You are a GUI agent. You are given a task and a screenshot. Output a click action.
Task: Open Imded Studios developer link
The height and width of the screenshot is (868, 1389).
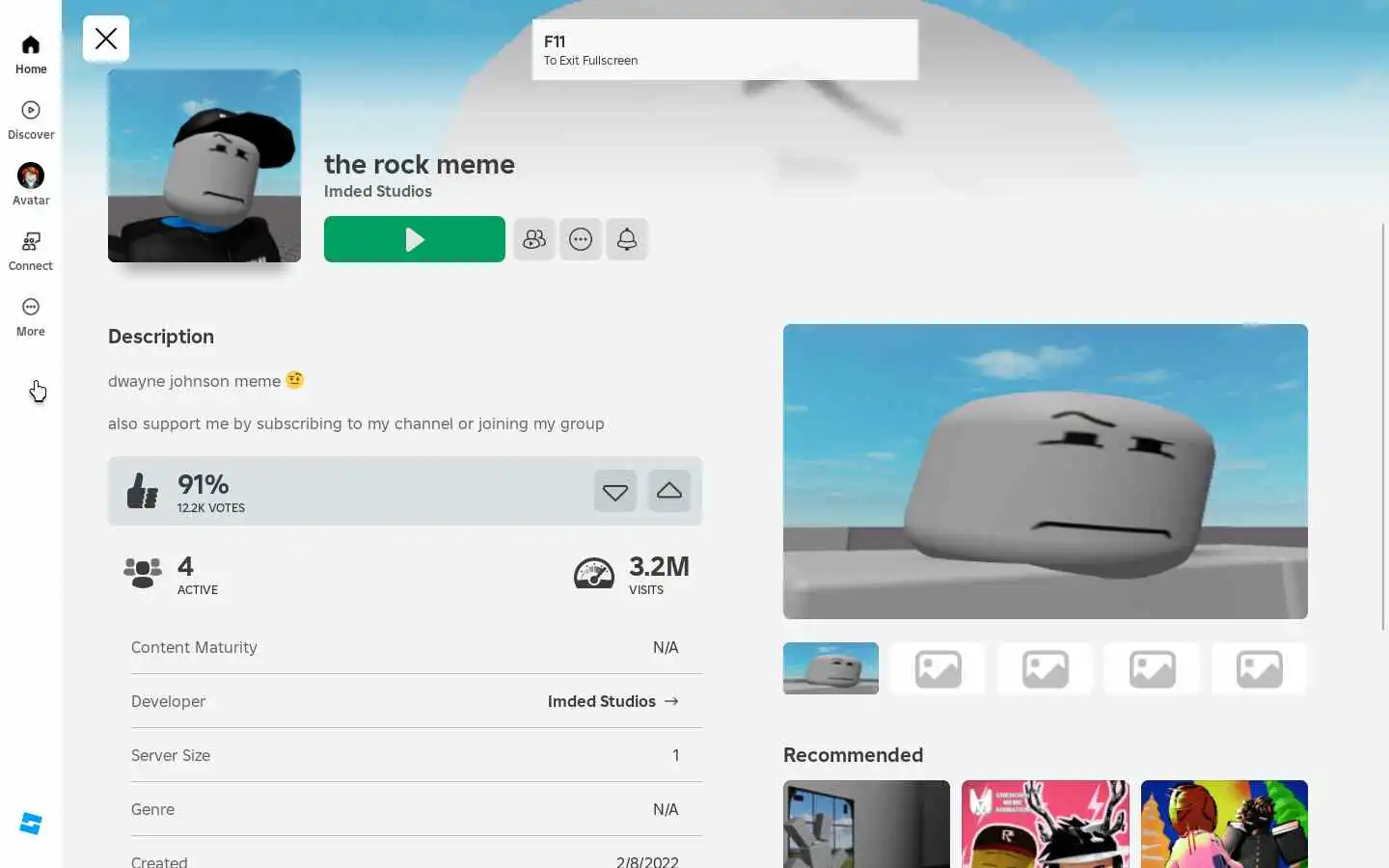coord(613,701)
